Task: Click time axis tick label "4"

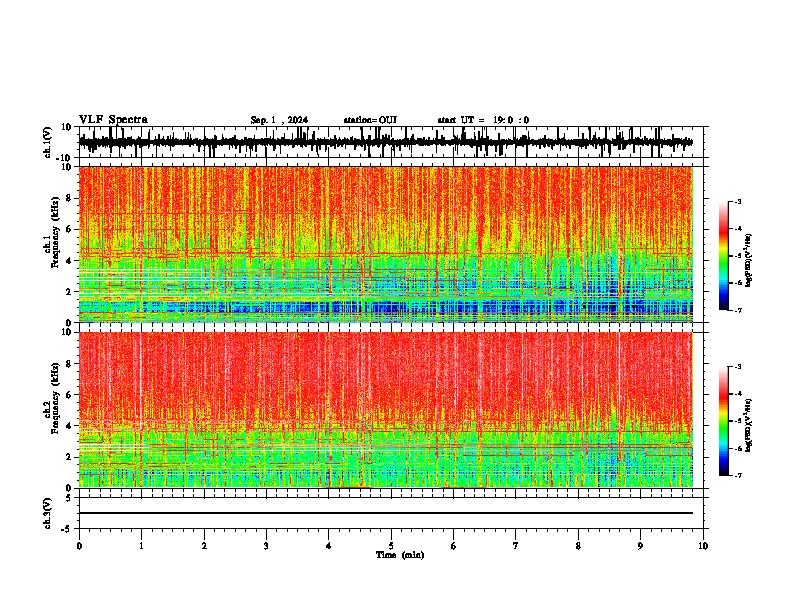Action: tap(329, 546)
